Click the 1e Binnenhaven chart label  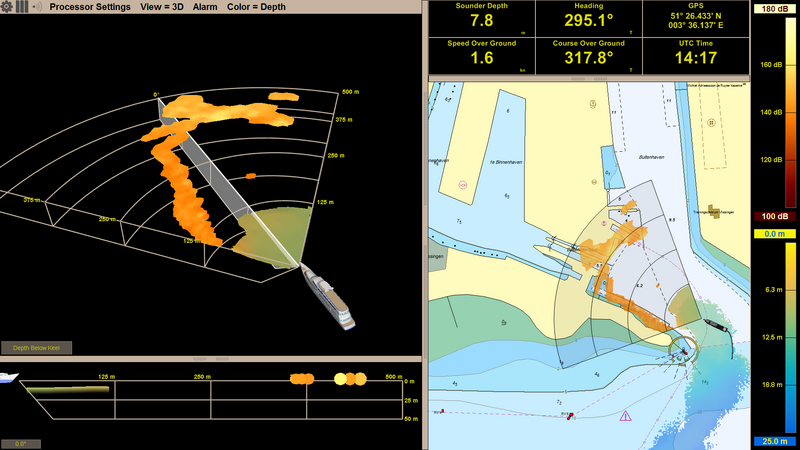[x=506, y=162]
